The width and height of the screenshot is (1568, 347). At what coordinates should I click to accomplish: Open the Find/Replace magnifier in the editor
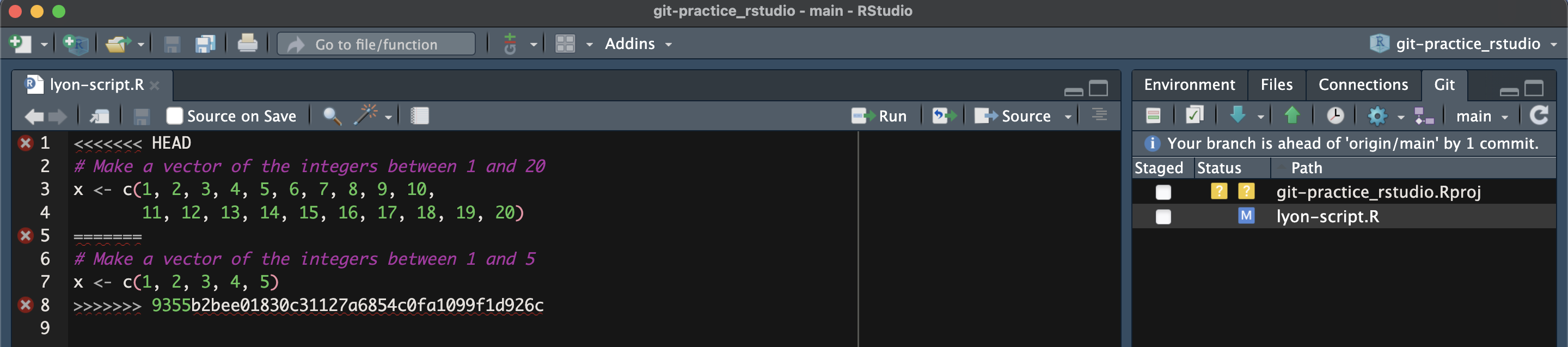click(330, 115)
